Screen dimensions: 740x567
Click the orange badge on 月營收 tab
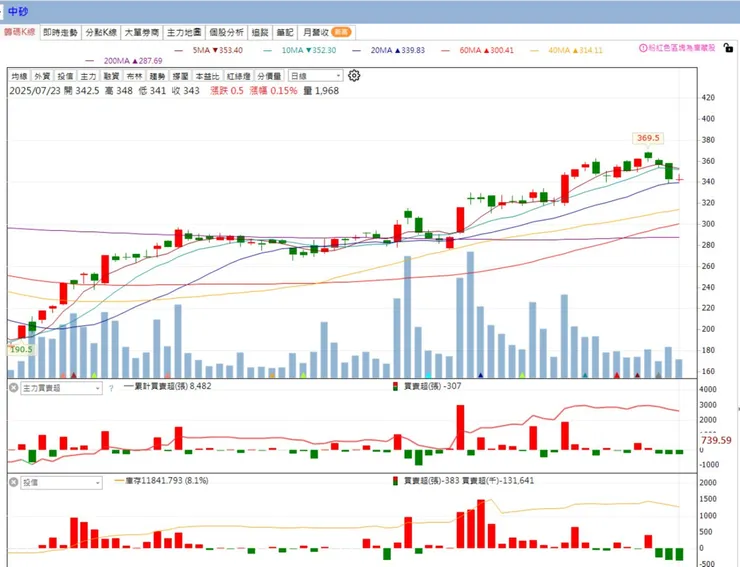point(341,32)
